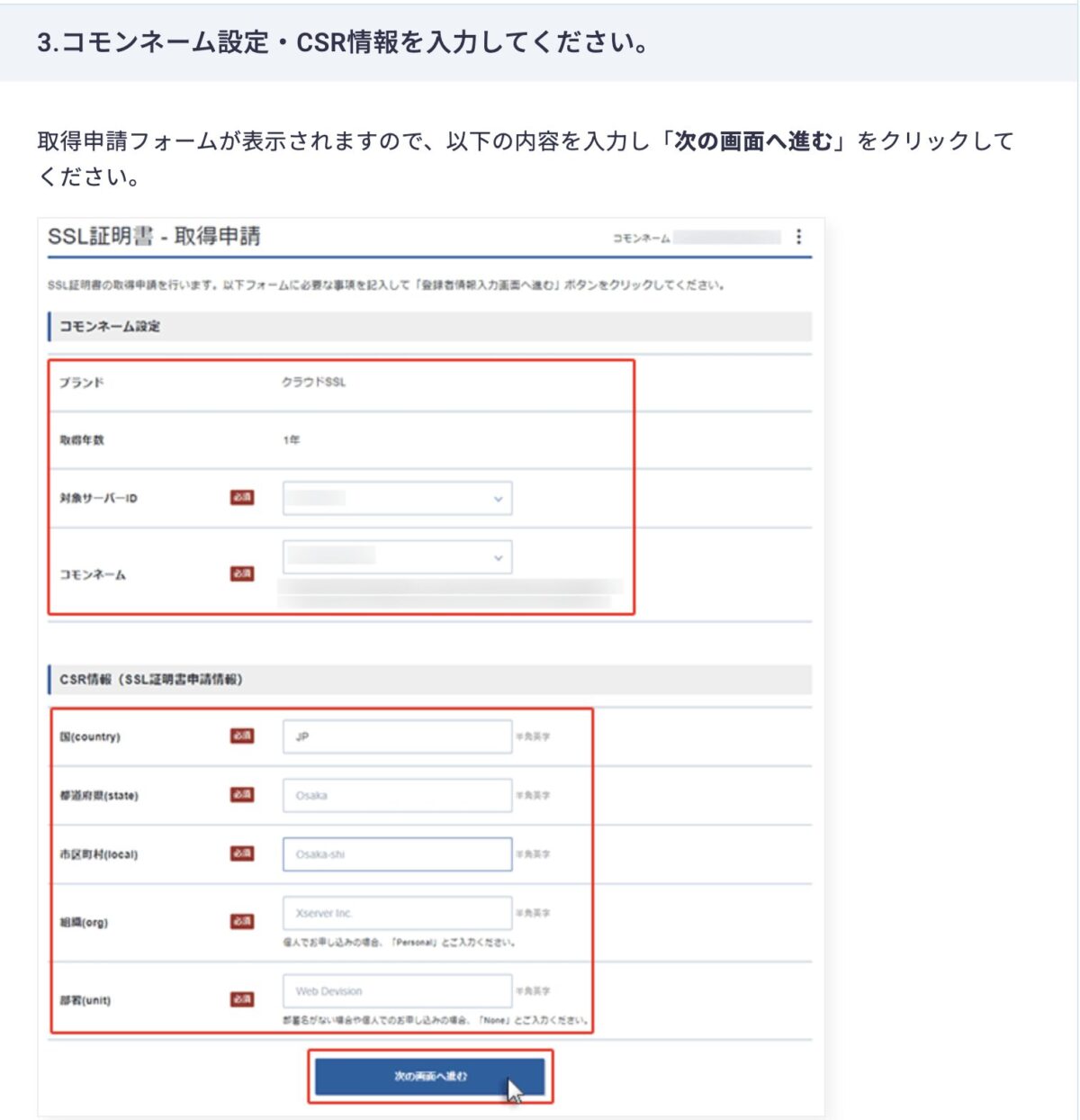Open the コモンネーム dropdown
Viewport: 1080px width, 1120px height.
(397, 557)
